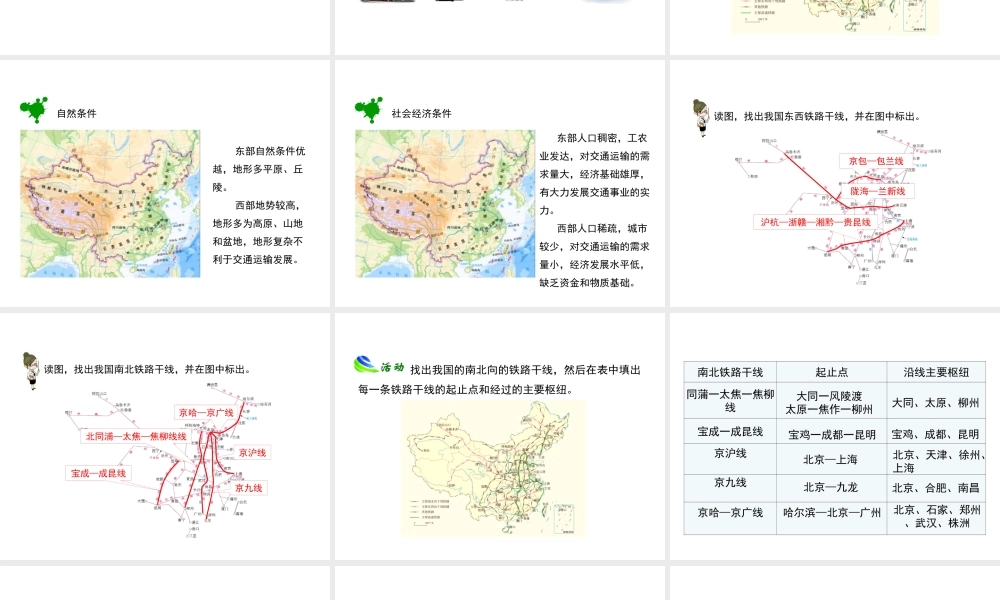1000x600 pixels.
Task: Click the 陇海—兰新线 label box
Action: point(877,191)
